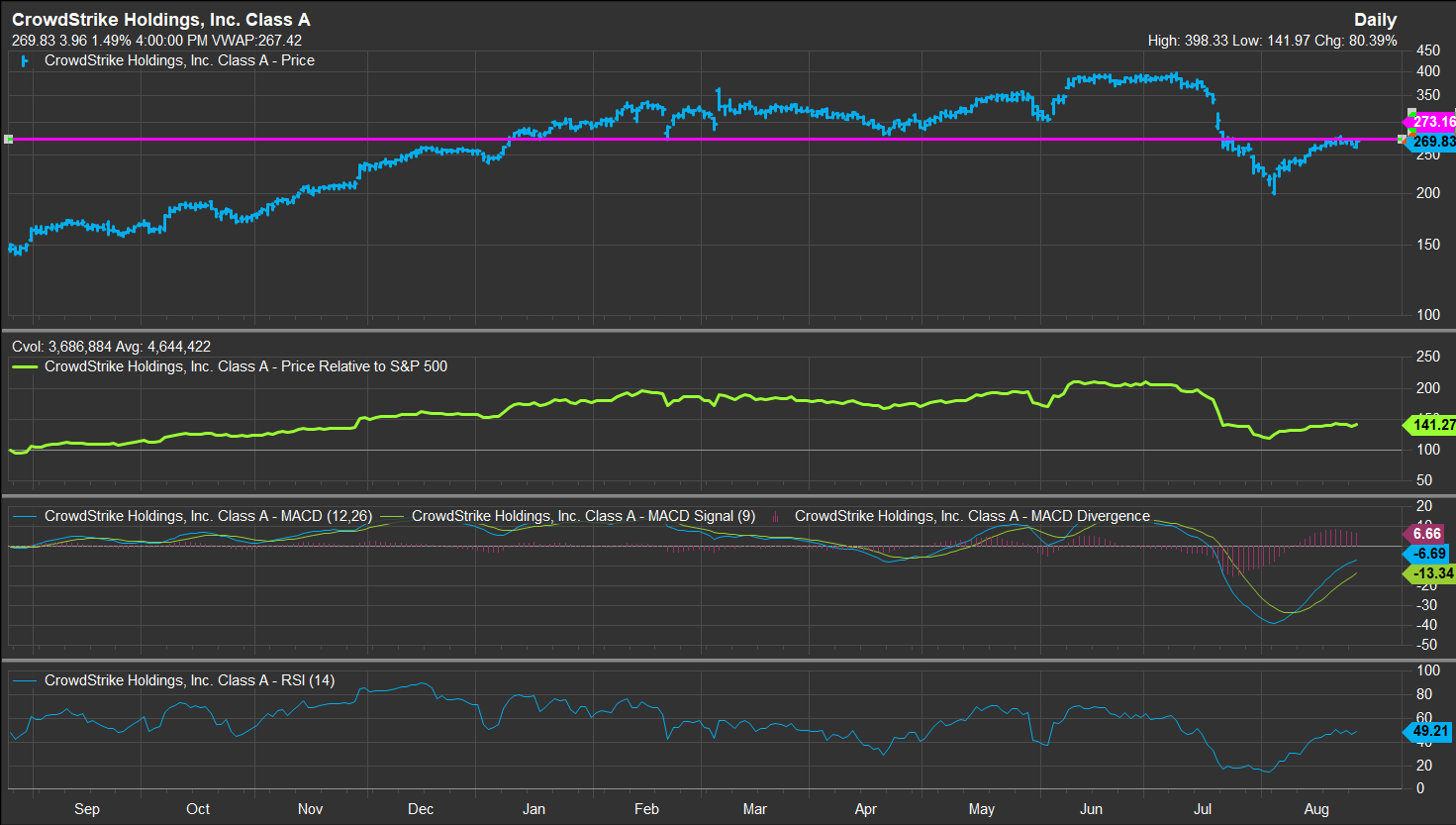Viewport: 1456px width, 825px height.
Task: Click the -30 MACD axis value
Action: 1425,605
